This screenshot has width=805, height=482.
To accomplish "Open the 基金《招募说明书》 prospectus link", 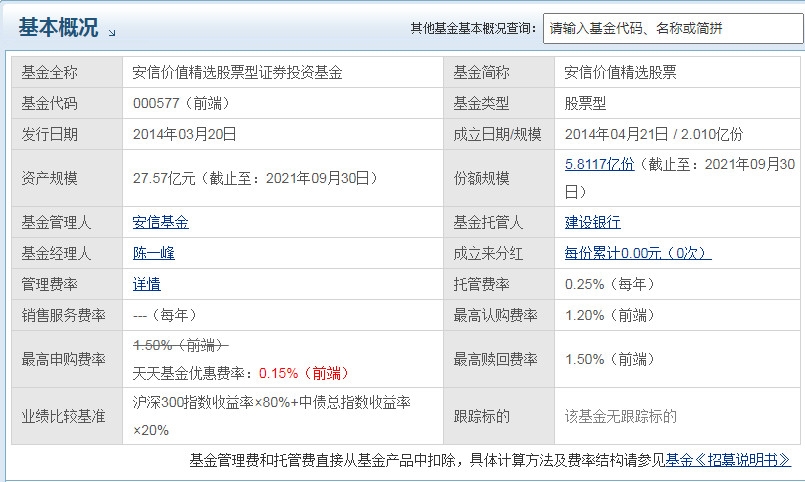I will point(728,460).
